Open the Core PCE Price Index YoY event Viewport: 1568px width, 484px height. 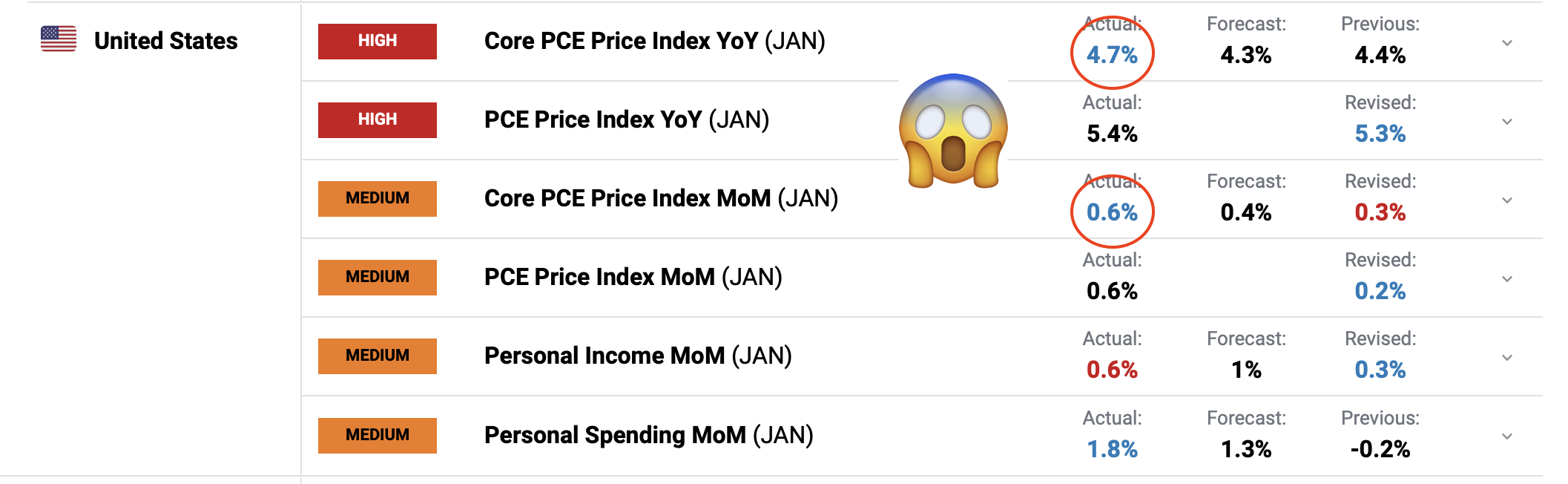coord(654,41)
